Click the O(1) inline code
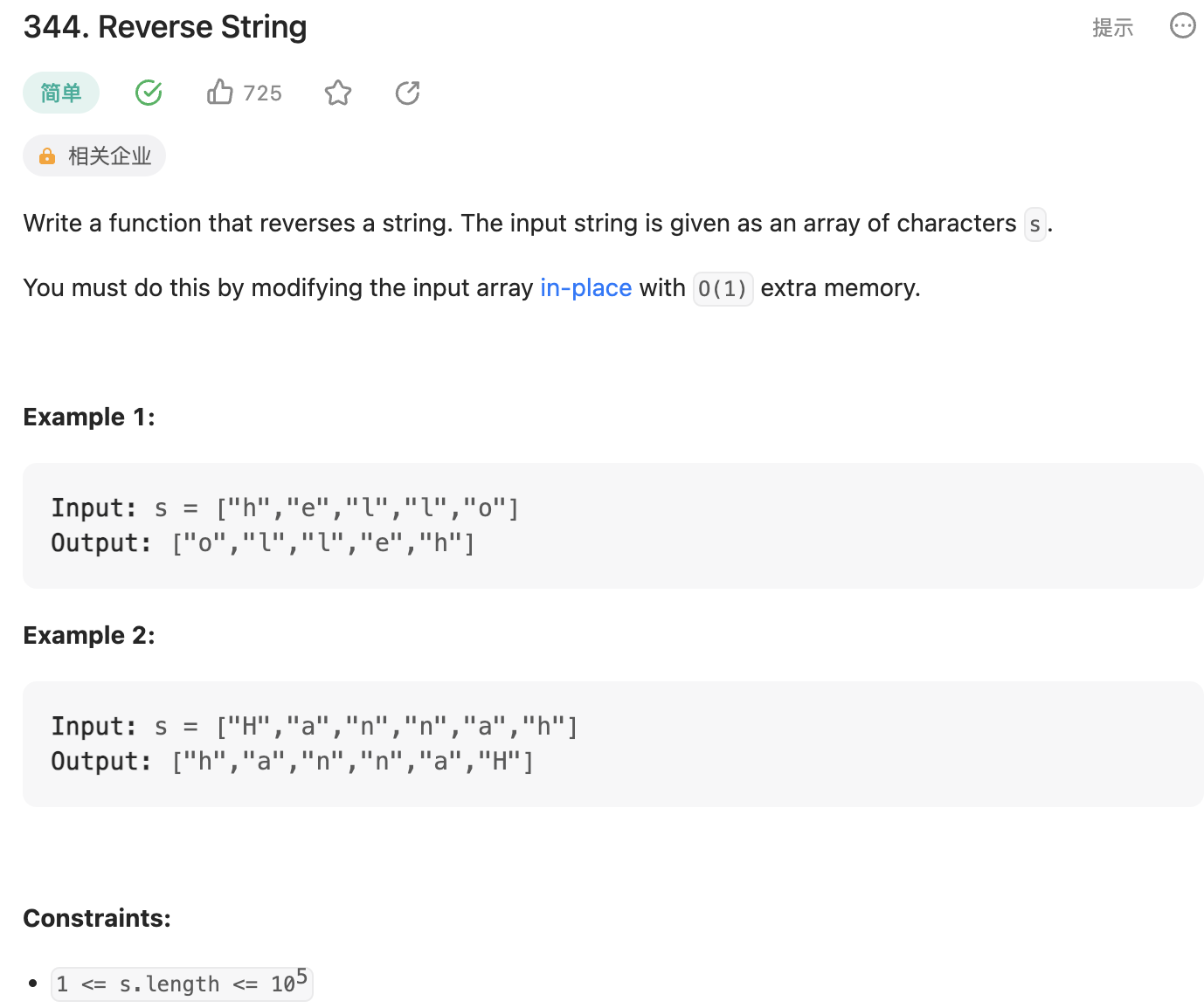 pos(723,289)
